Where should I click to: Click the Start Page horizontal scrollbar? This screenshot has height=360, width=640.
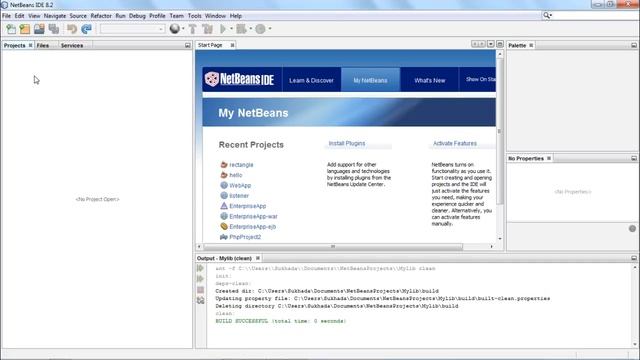tap(333, 247)
